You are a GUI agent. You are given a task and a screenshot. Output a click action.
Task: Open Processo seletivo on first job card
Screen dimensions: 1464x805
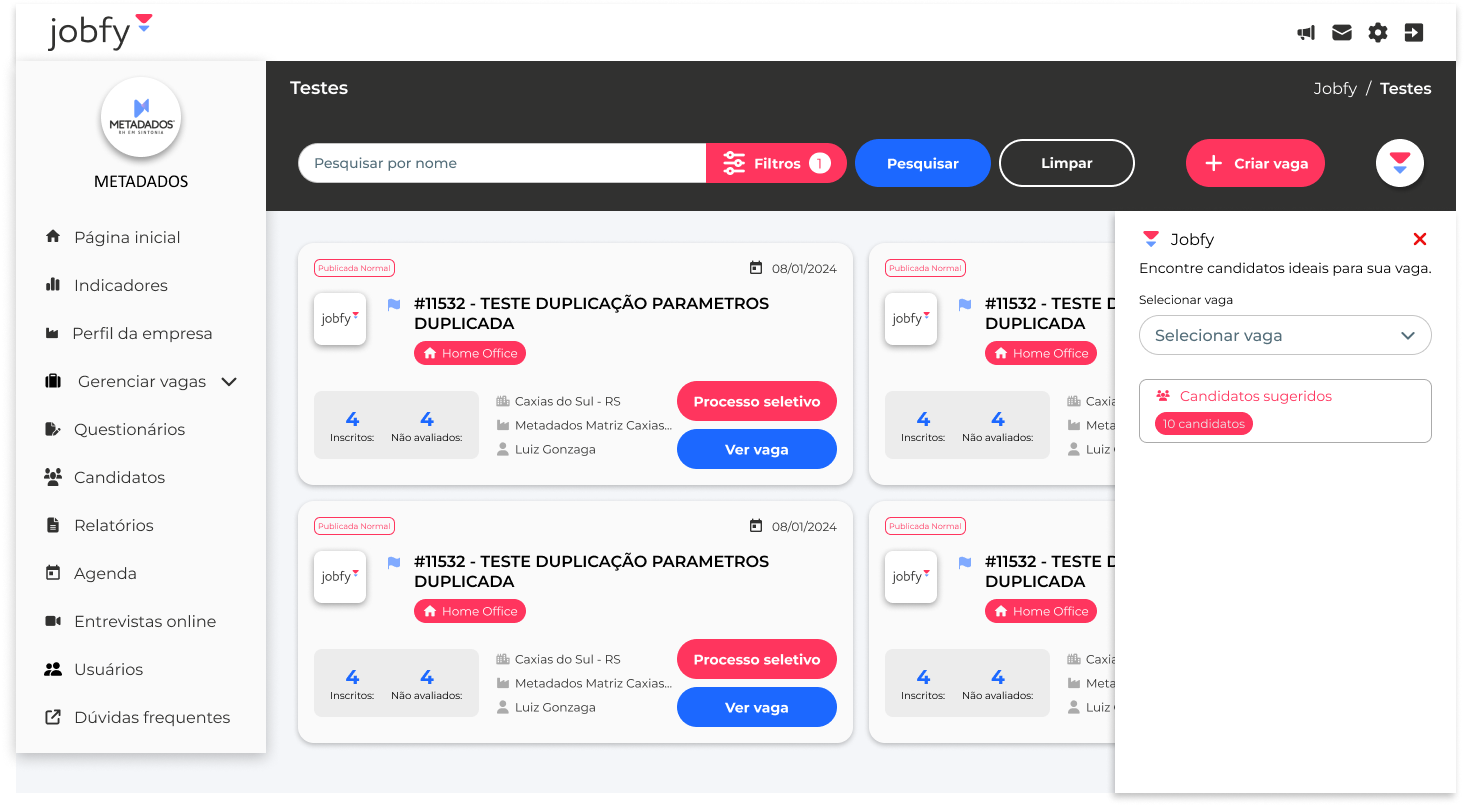click(756, 401)
